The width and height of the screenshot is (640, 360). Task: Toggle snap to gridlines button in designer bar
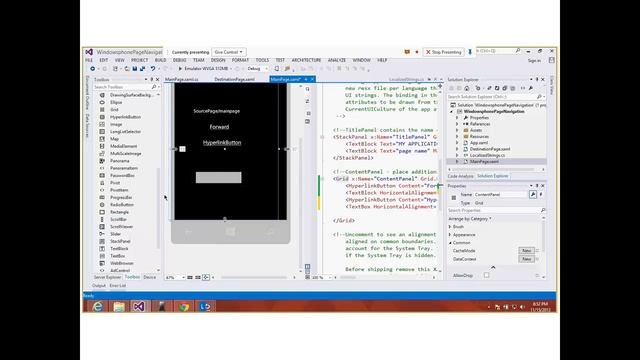point(198,278)
